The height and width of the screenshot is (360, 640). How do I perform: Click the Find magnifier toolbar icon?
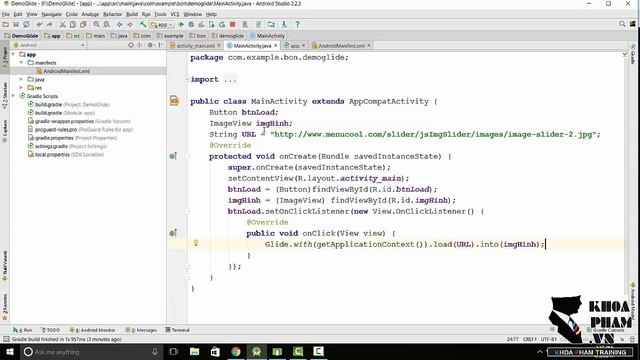click(96, 25)
